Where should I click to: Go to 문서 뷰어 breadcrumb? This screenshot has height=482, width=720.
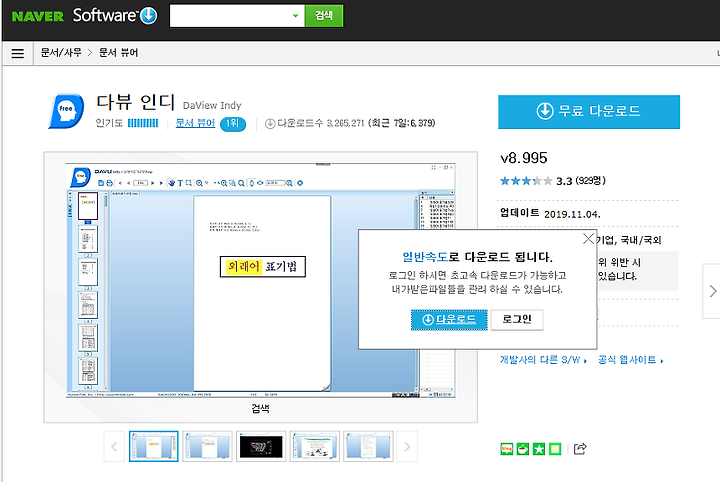(118, 53)
